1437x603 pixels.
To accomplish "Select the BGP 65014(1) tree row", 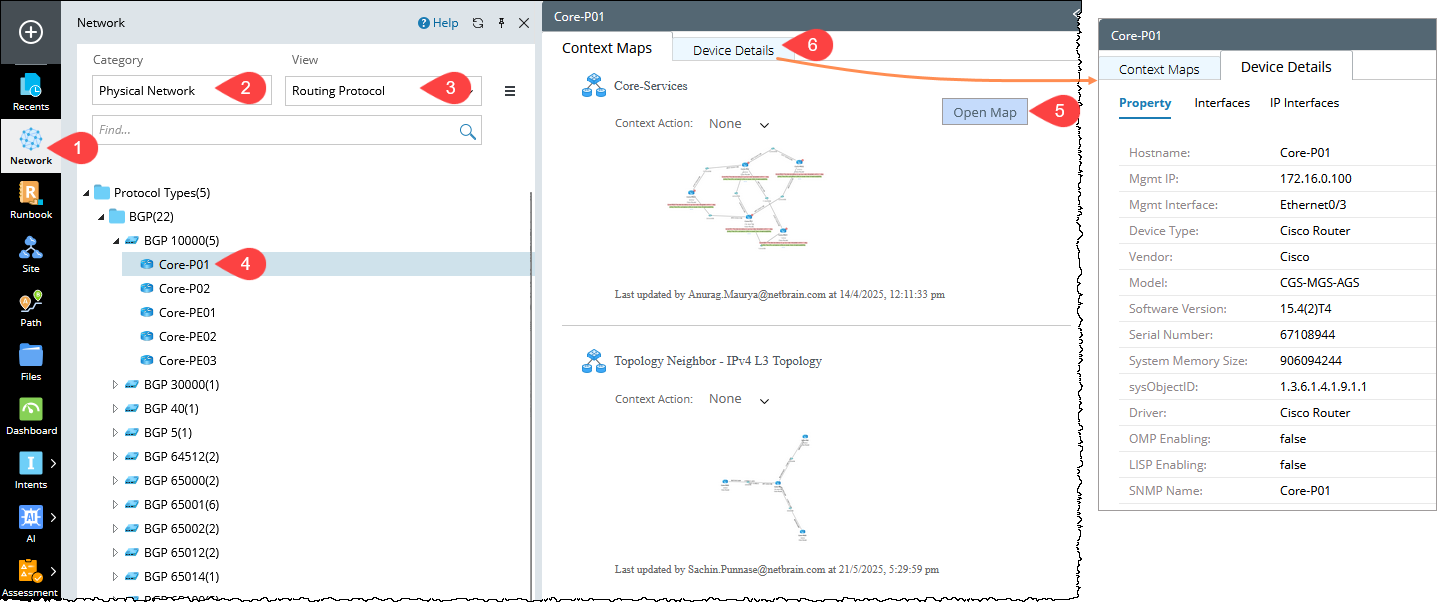I will 181,576.
